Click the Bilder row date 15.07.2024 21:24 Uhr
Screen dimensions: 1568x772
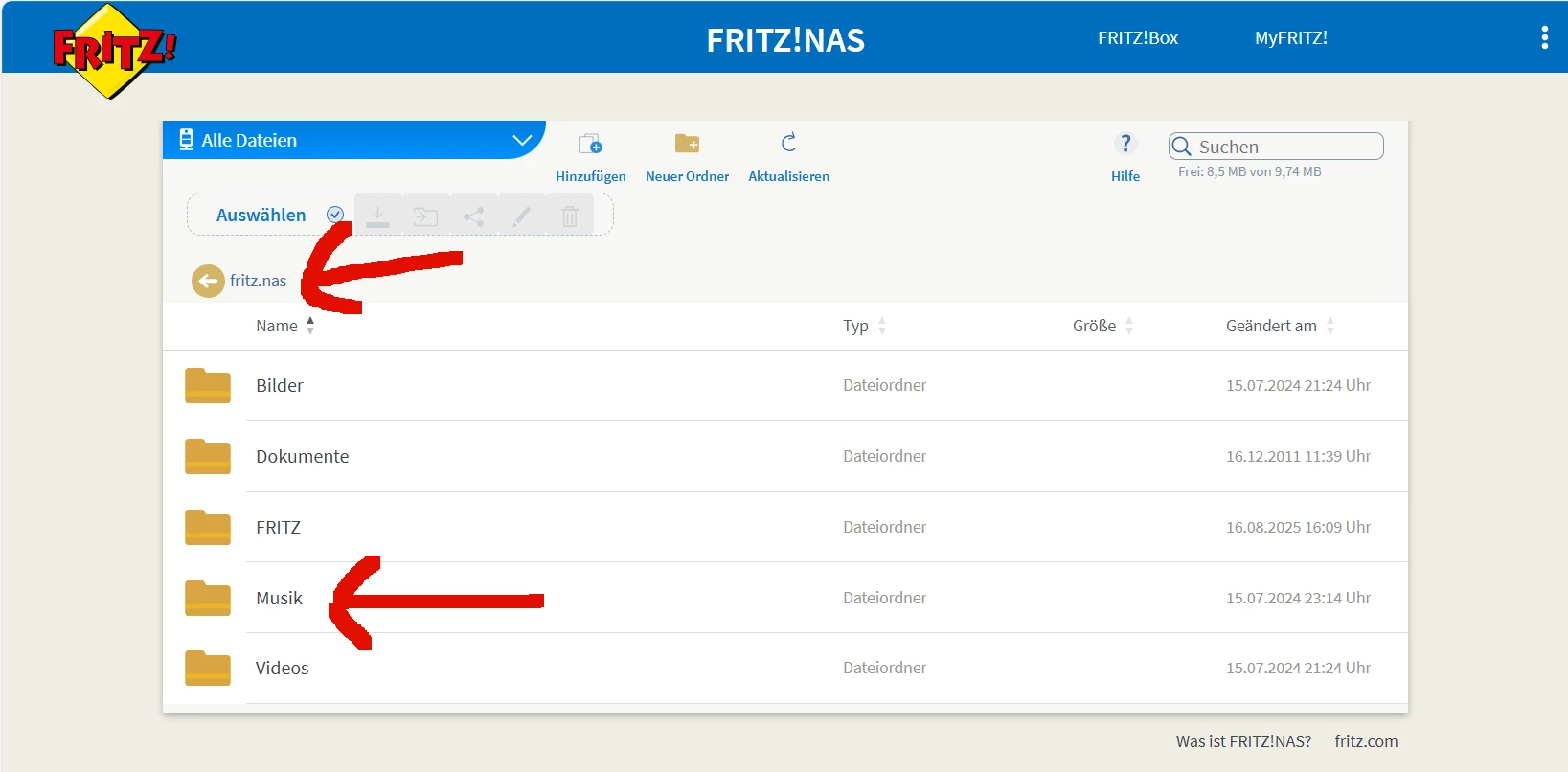click(1298, 385)
